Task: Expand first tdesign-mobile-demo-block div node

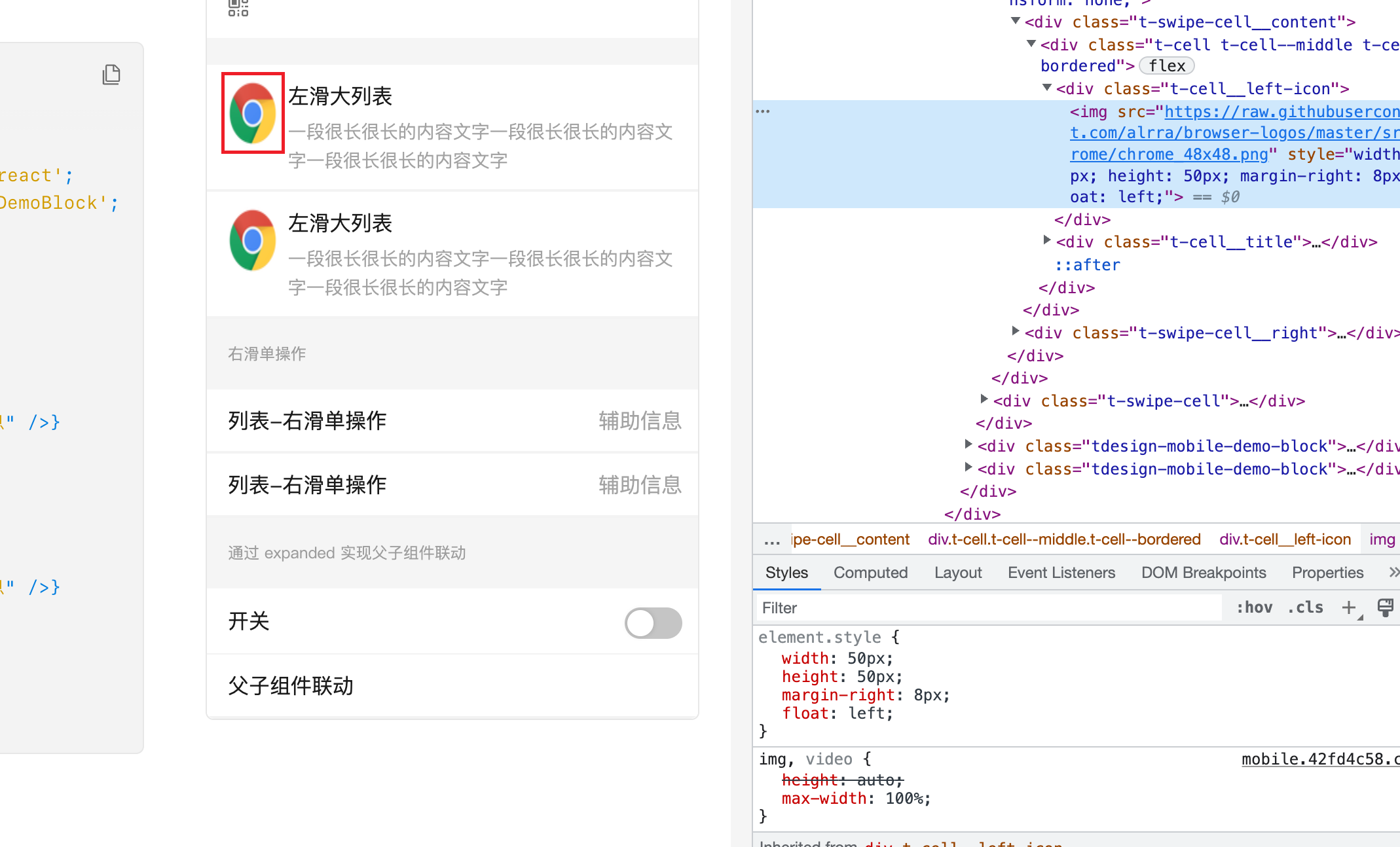Action: coord(968,444)
